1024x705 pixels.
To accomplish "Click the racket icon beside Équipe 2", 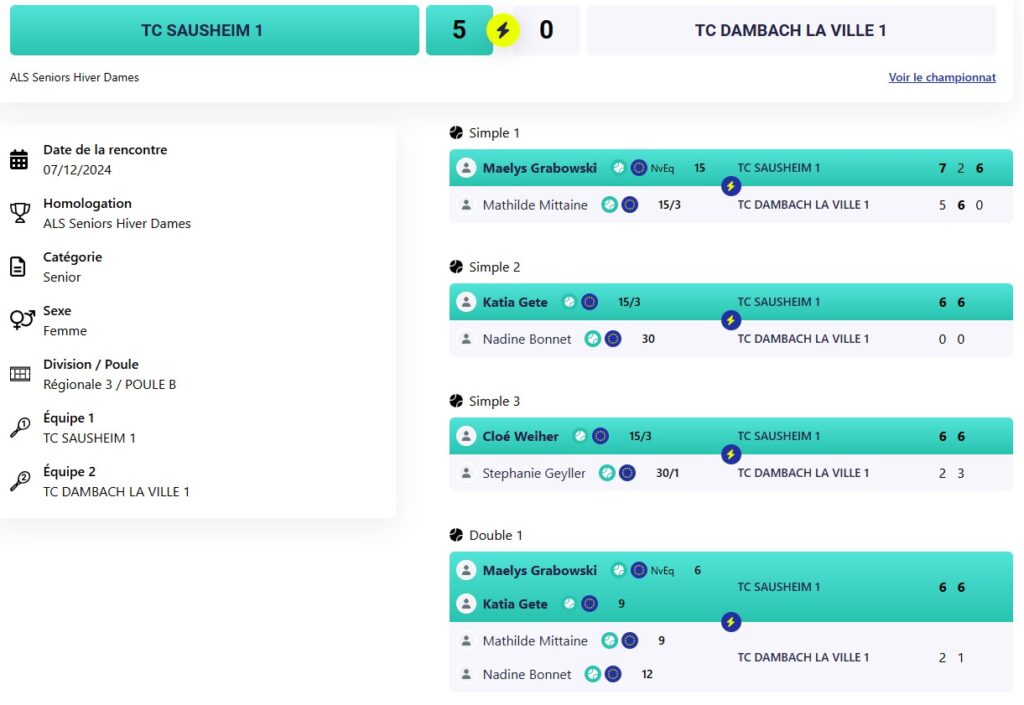I will 20,481.
